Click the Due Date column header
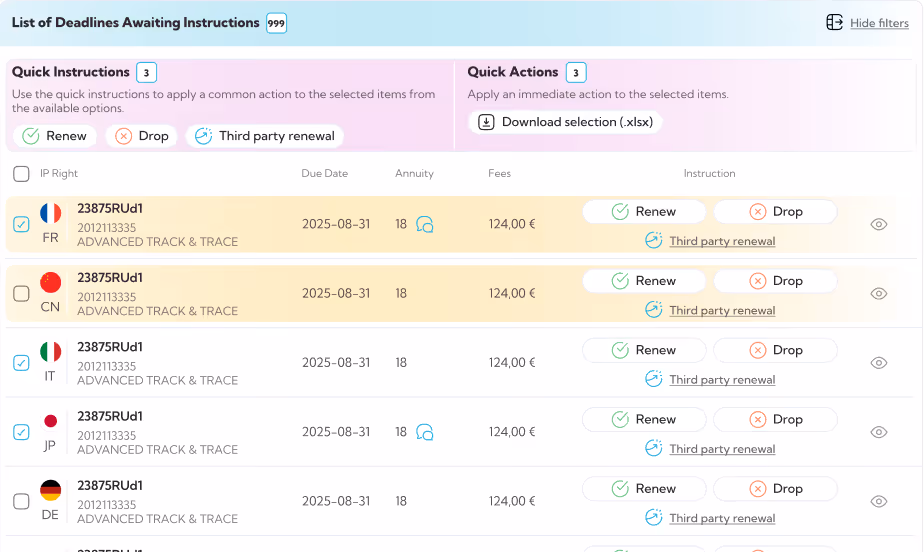 click(325, 173)
